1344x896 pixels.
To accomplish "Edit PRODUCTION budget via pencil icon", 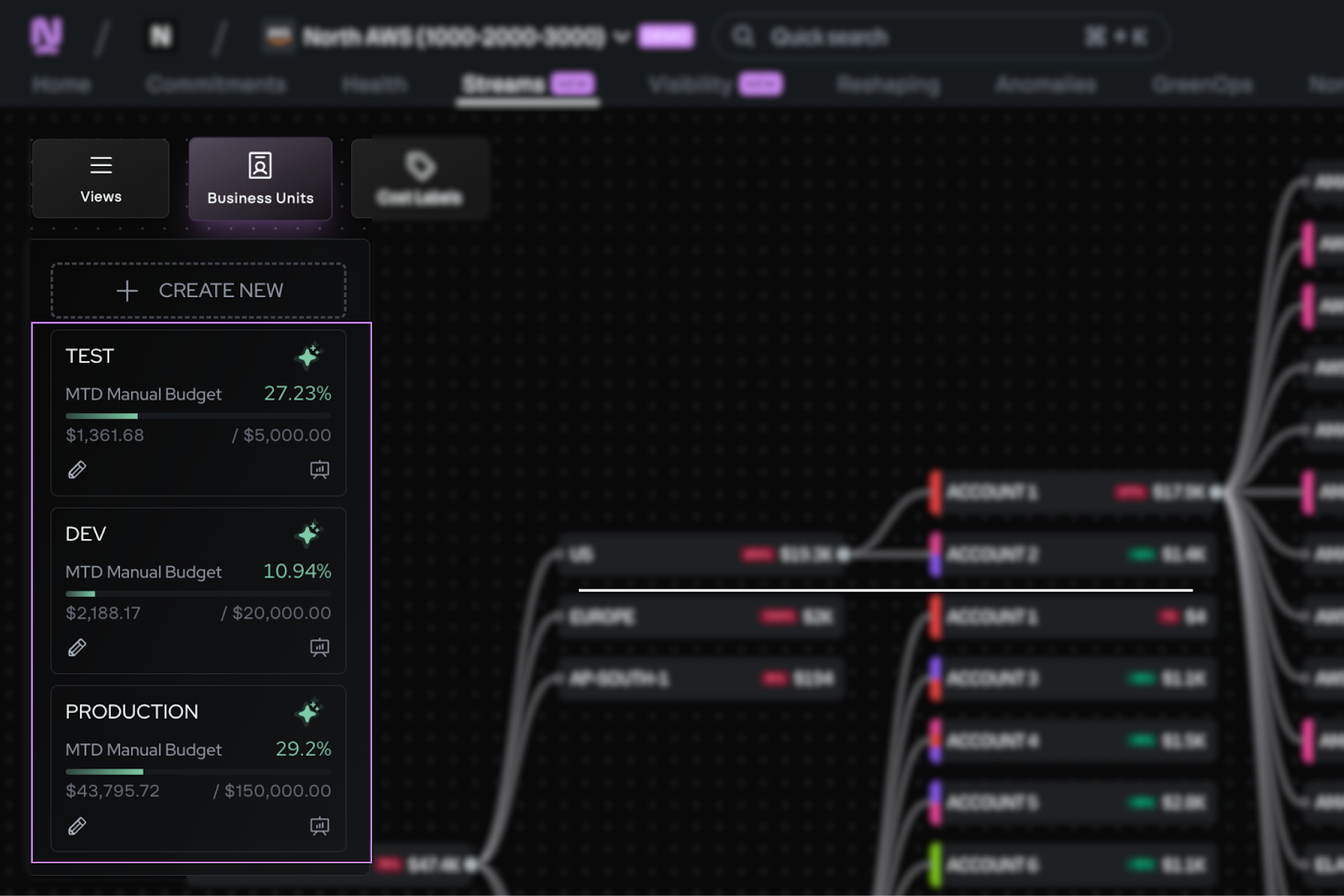I will pos(76,825).
